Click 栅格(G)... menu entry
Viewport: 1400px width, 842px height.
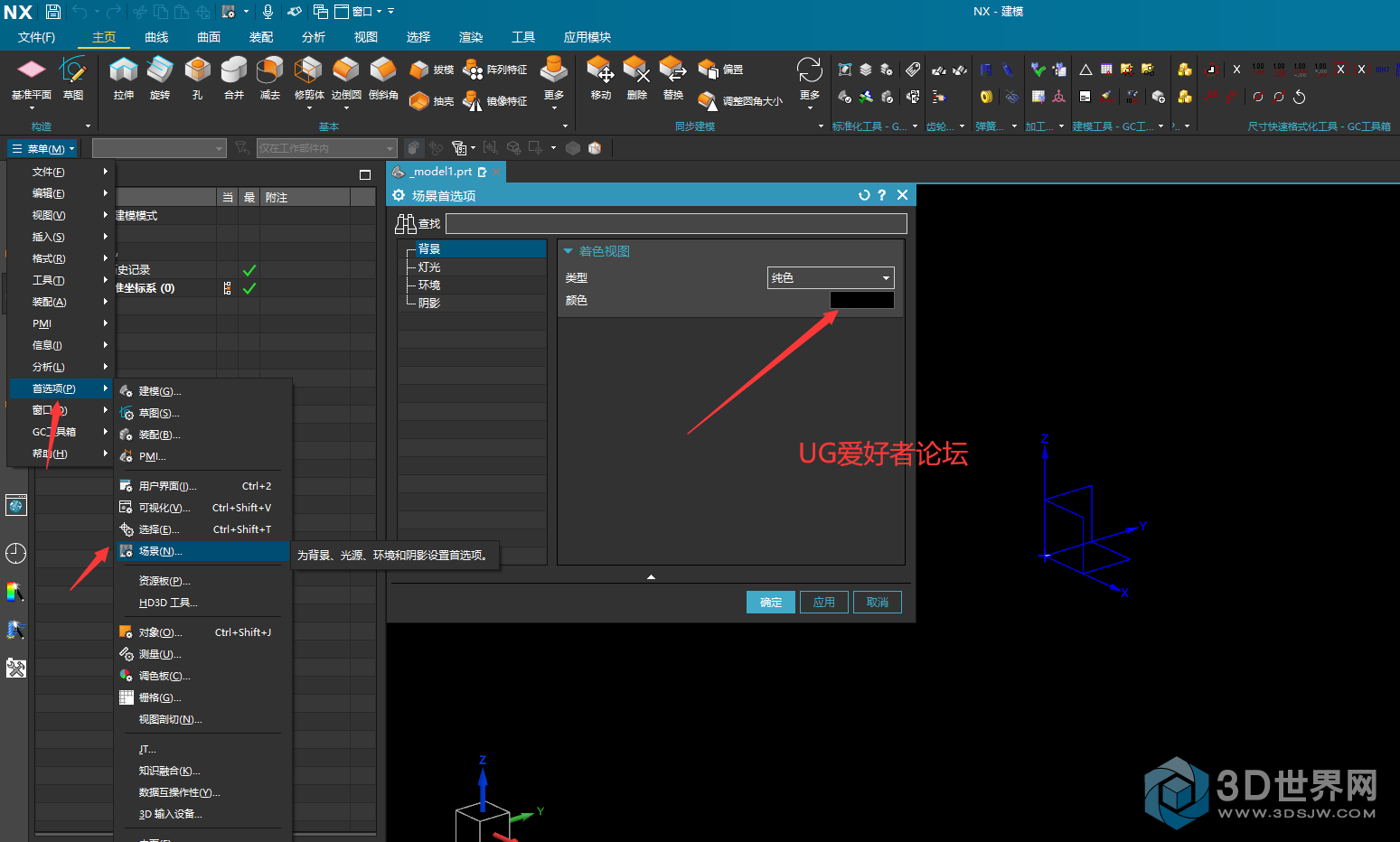(x=202, y=697)
